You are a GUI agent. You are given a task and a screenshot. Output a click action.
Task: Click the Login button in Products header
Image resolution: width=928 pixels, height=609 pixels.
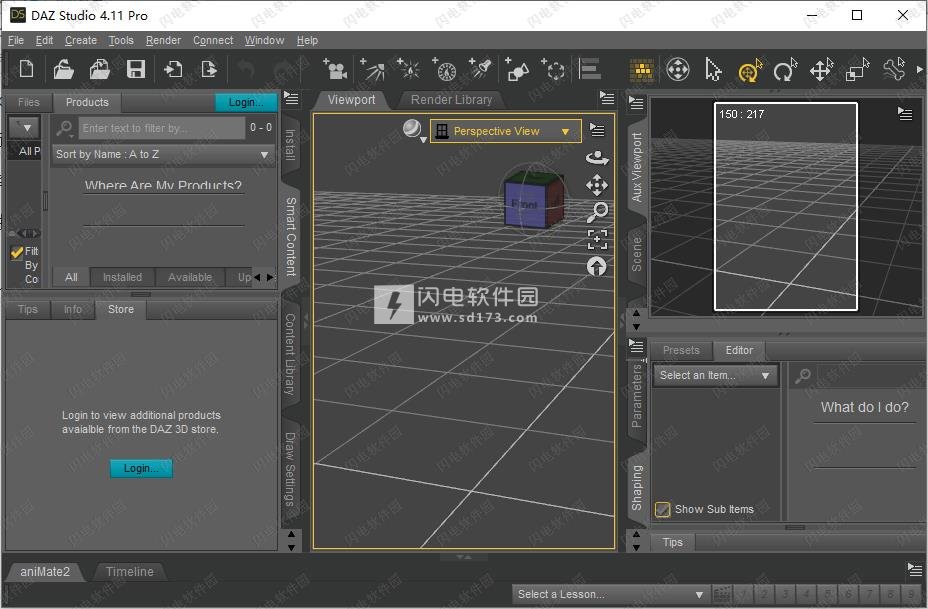pos(246,102)
